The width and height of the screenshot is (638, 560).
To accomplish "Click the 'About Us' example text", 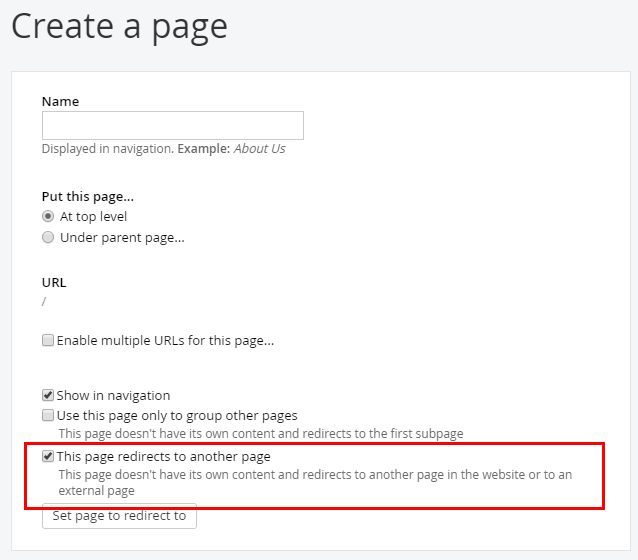I will click(x=259, y=149).
